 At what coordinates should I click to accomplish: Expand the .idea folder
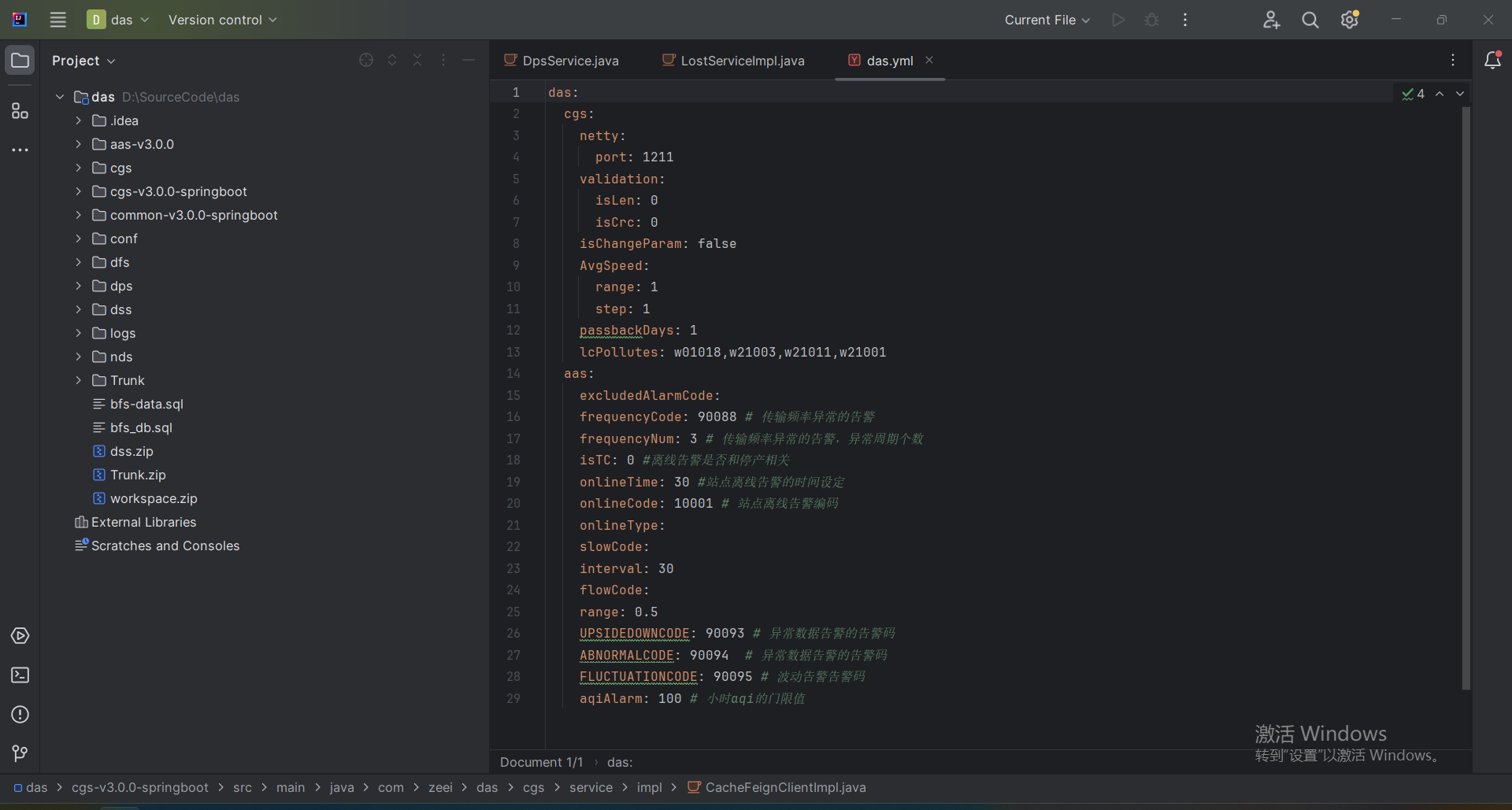point(78,120)
